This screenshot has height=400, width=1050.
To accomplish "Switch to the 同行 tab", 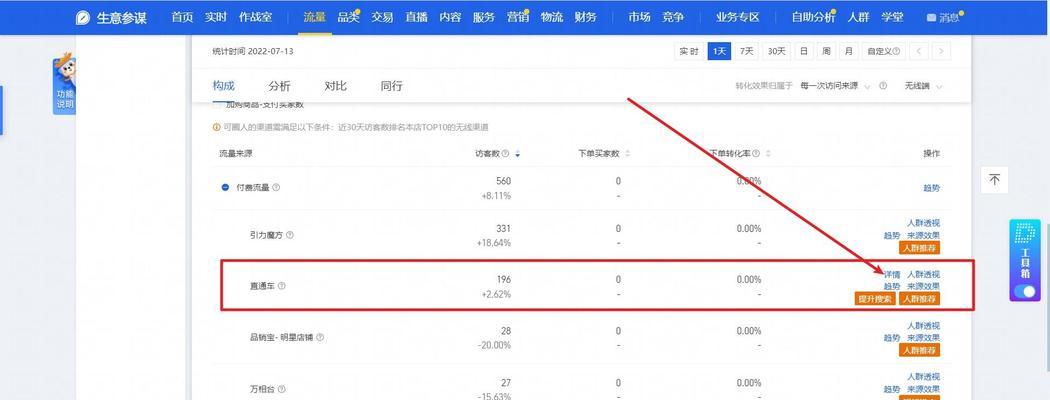I will 391,86.
